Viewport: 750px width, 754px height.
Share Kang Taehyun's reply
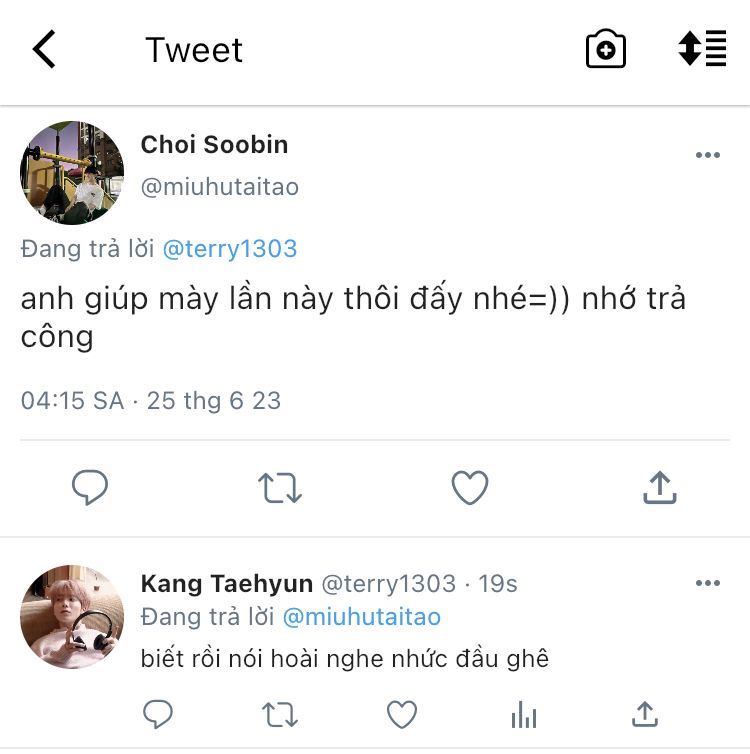point(645,714)
